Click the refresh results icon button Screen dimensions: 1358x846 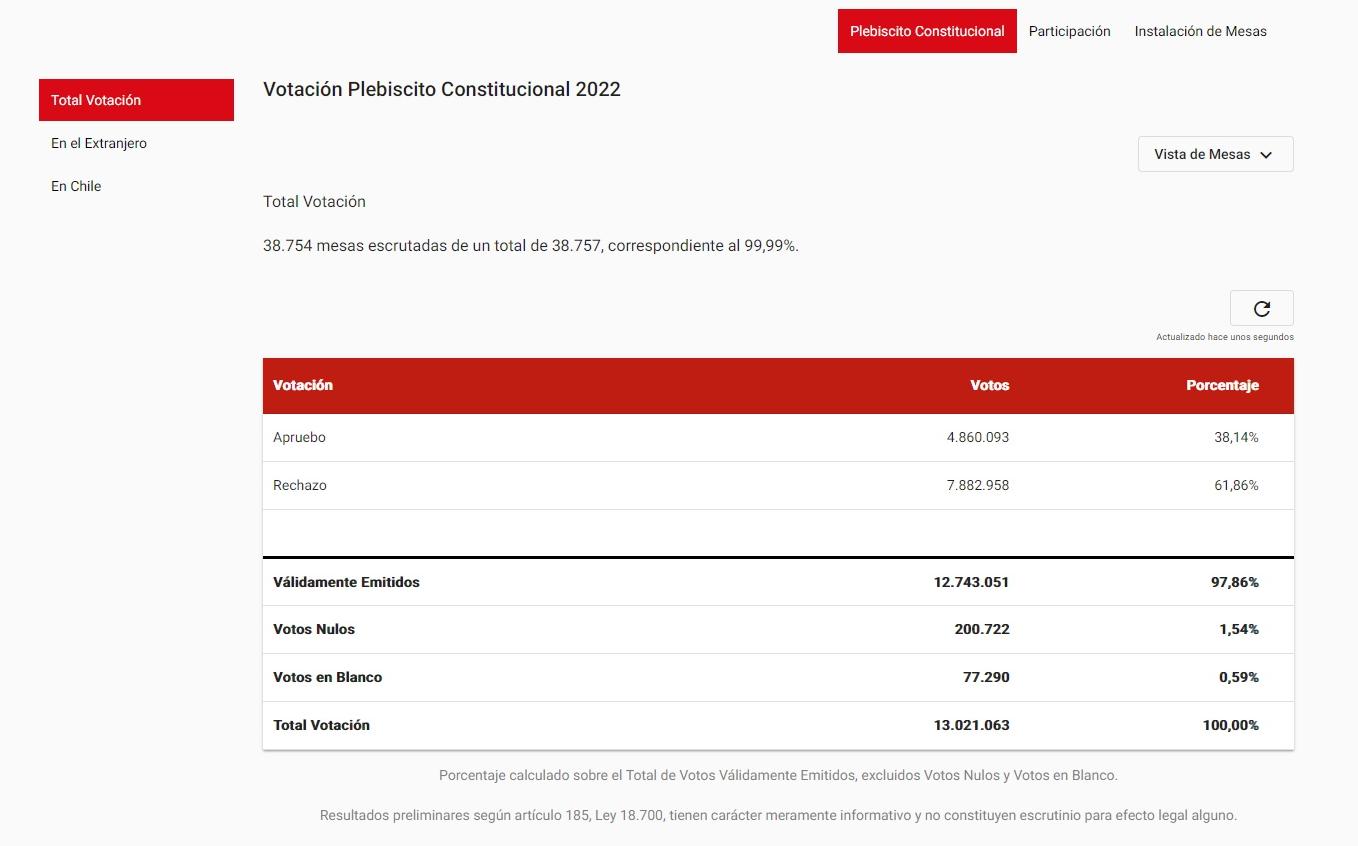click(1261, 308)
